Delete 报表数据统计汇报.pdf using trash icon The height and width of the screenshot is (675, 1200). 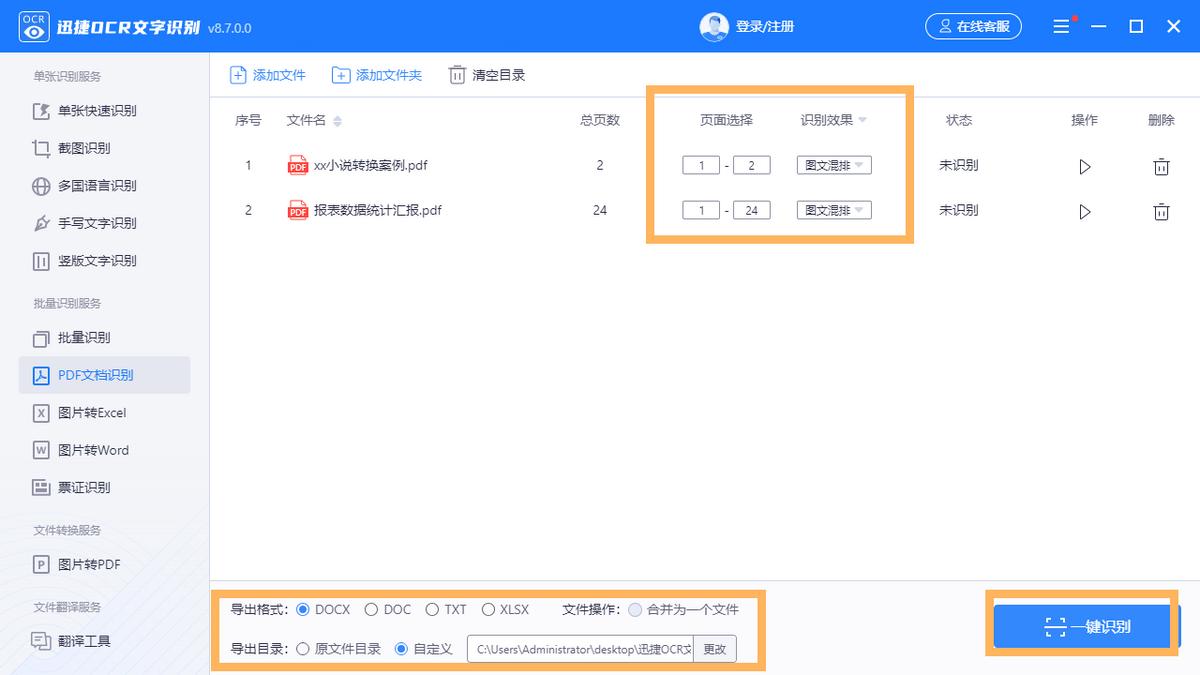1161,211
